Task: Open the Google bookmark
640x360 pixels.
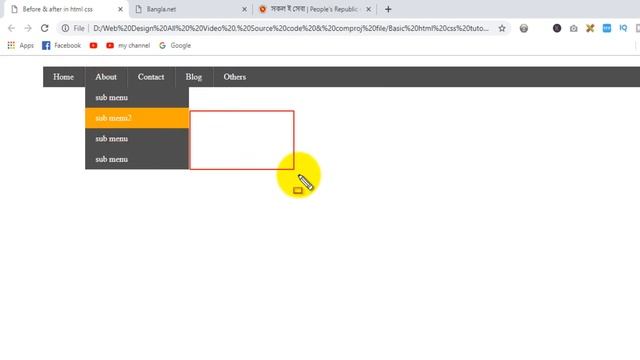Action: pos(175,45)
